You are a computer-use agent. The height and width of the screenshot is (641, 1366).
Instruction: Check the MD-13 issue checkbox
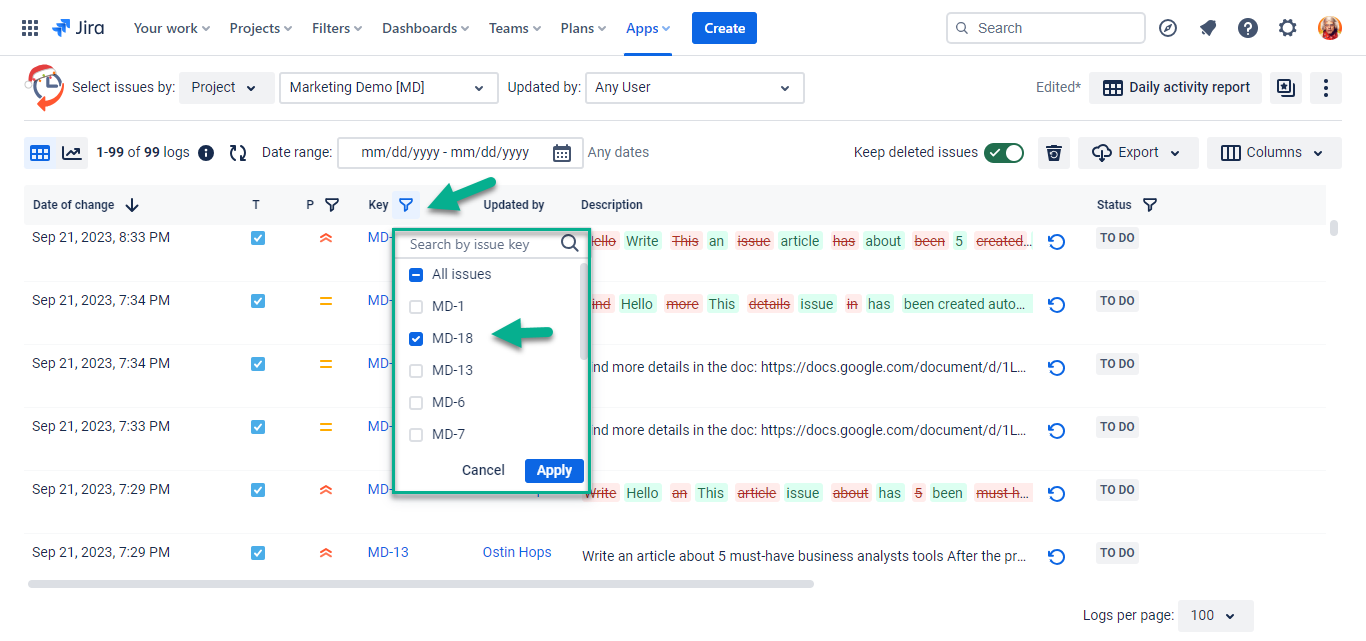[x=416, y=370]
